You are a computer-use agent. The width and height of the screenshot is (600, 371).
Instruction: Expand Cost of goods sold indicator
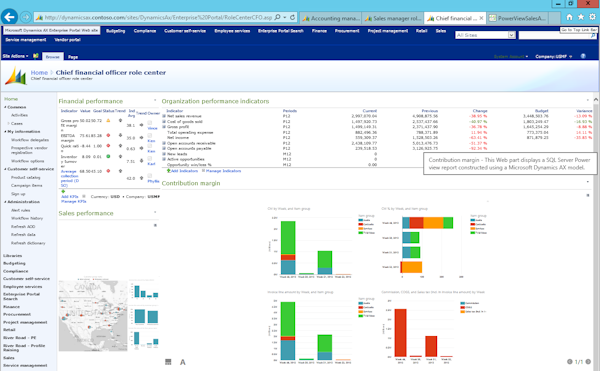[164, 122]
